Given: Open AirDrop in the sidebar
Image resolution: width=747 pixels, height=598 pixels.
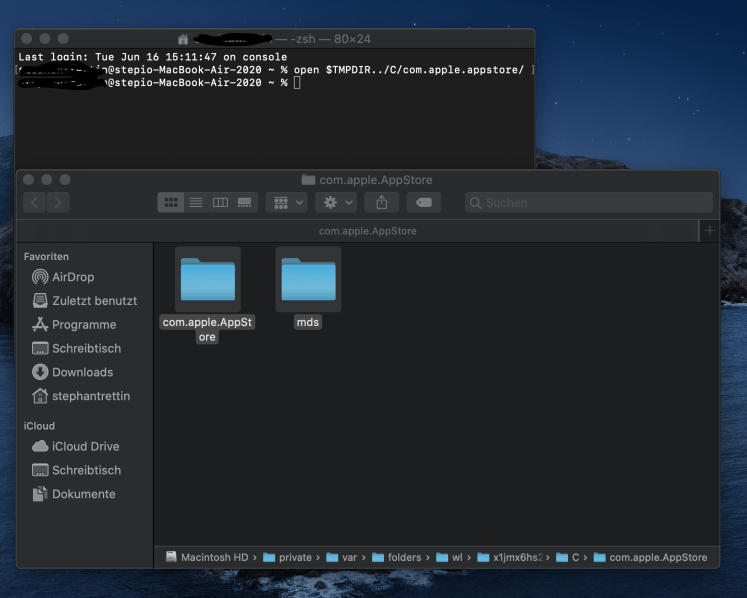Looking at the screenshot, I should pos(72,277).
